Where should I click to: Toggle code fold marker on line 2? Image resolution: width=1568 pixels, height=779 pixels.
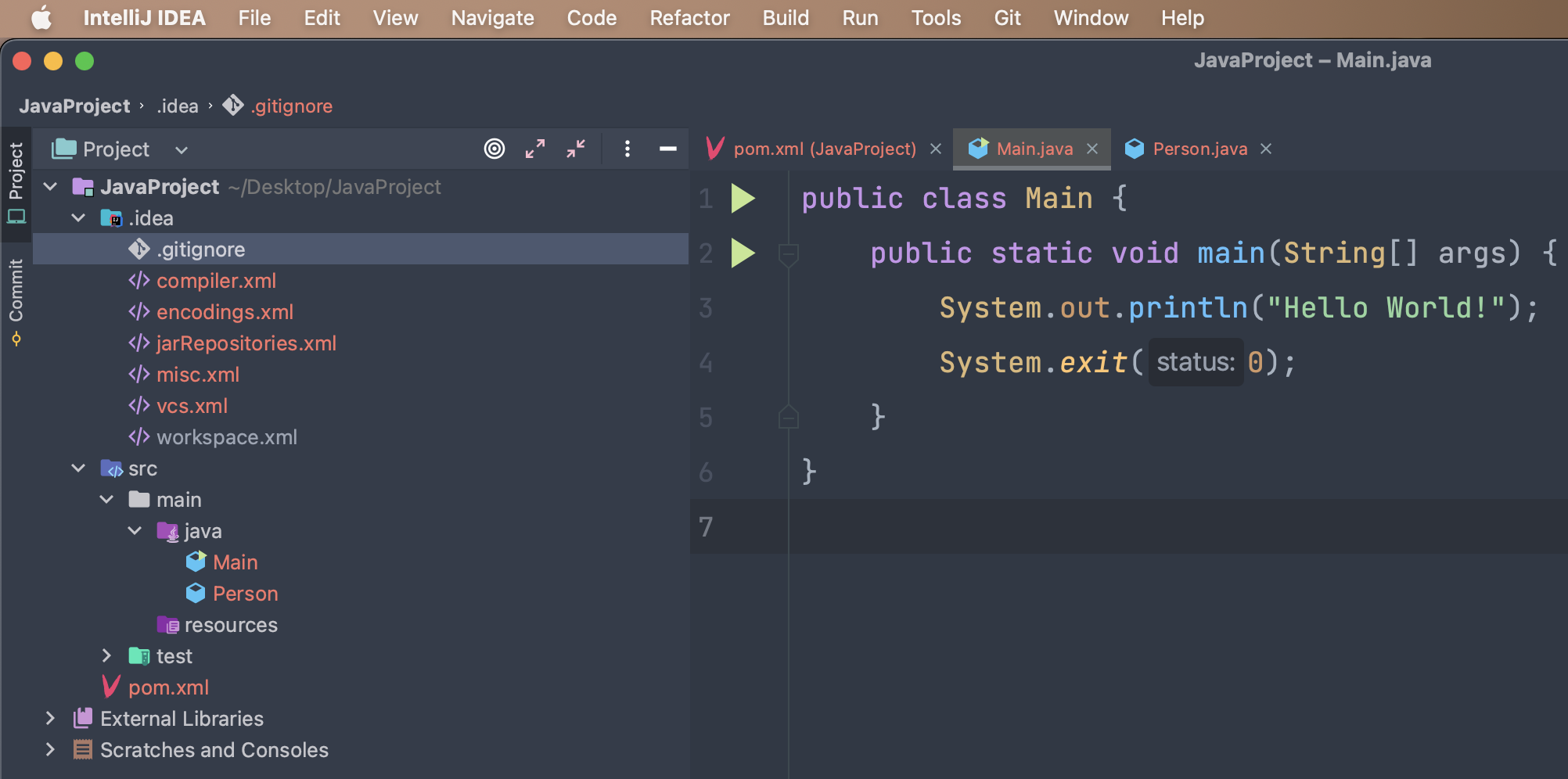(788, 254)
